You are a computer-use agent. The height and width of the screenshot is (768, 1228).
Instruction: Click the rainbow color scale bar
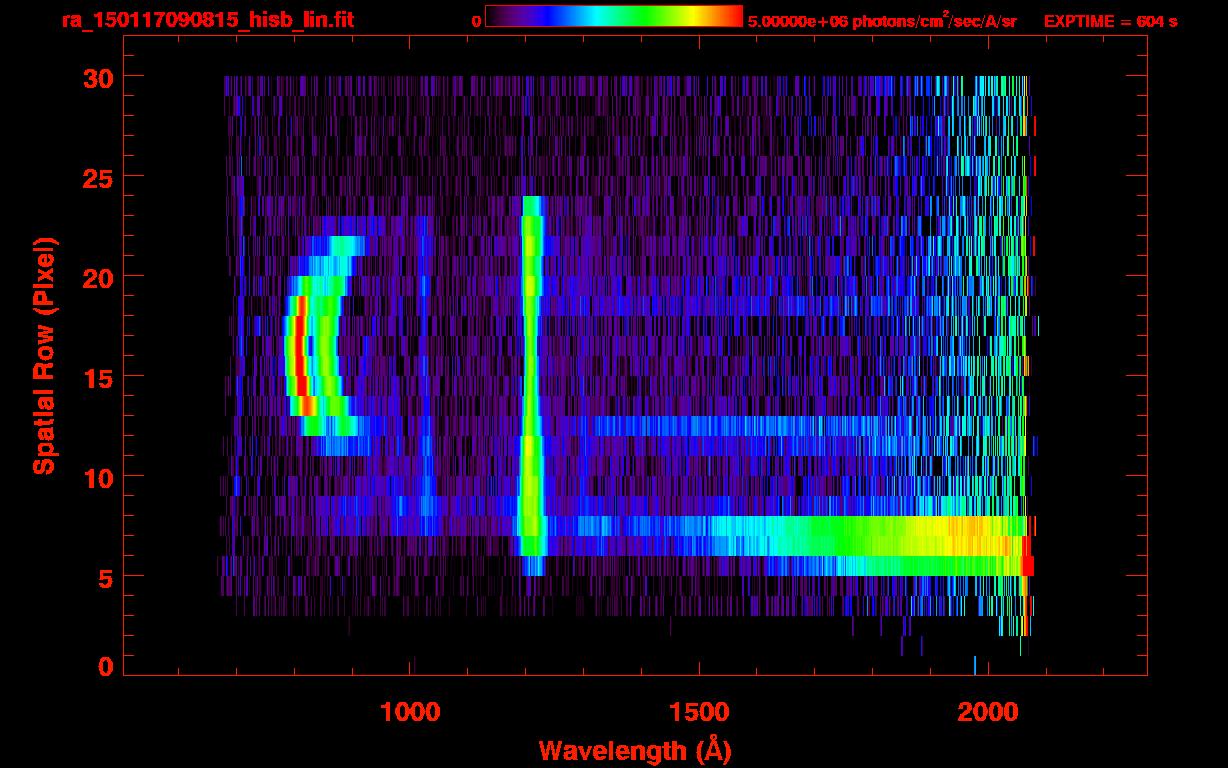click(613, 16)
